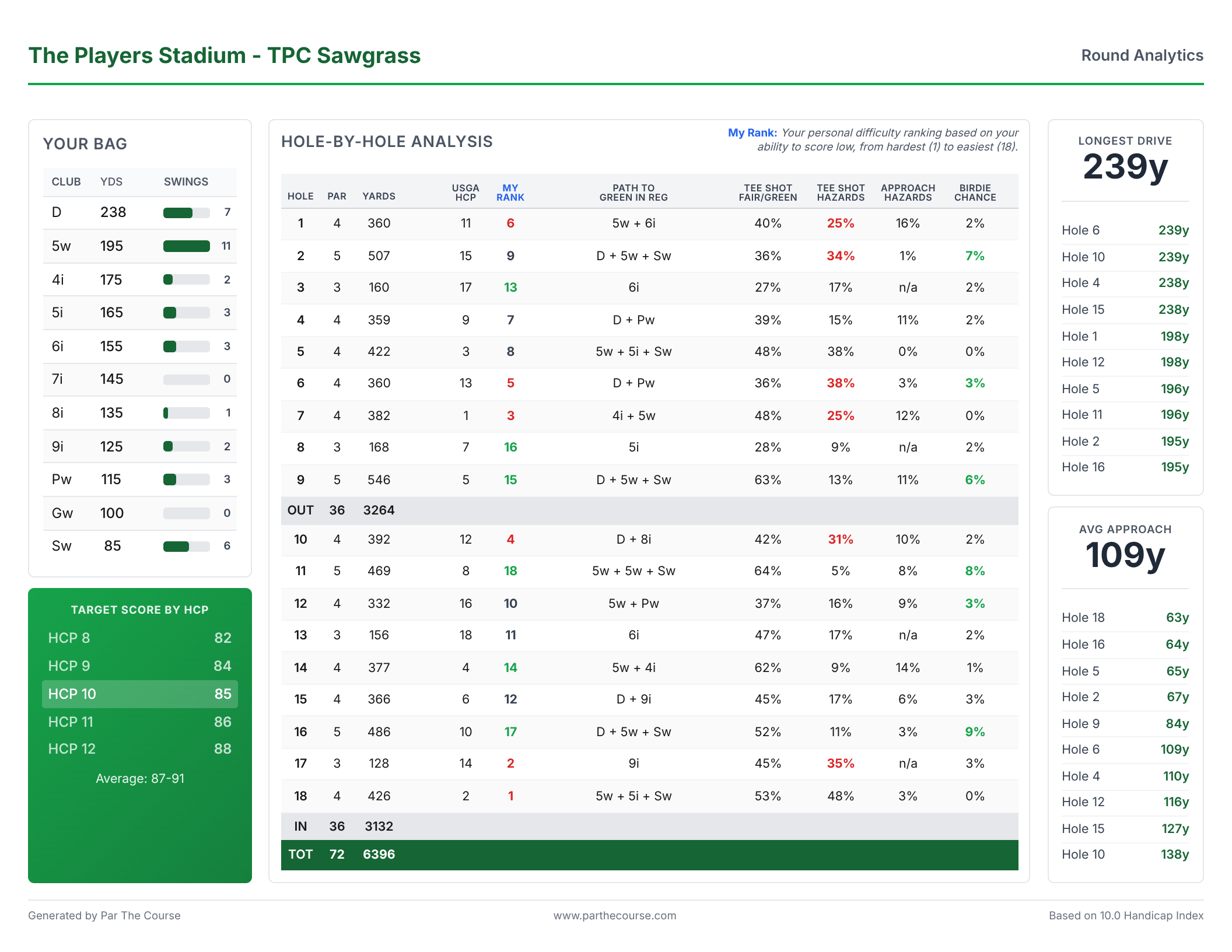1232x952 pixels.
Task: Click the driver swings progress bar
Action: (186, 212)
